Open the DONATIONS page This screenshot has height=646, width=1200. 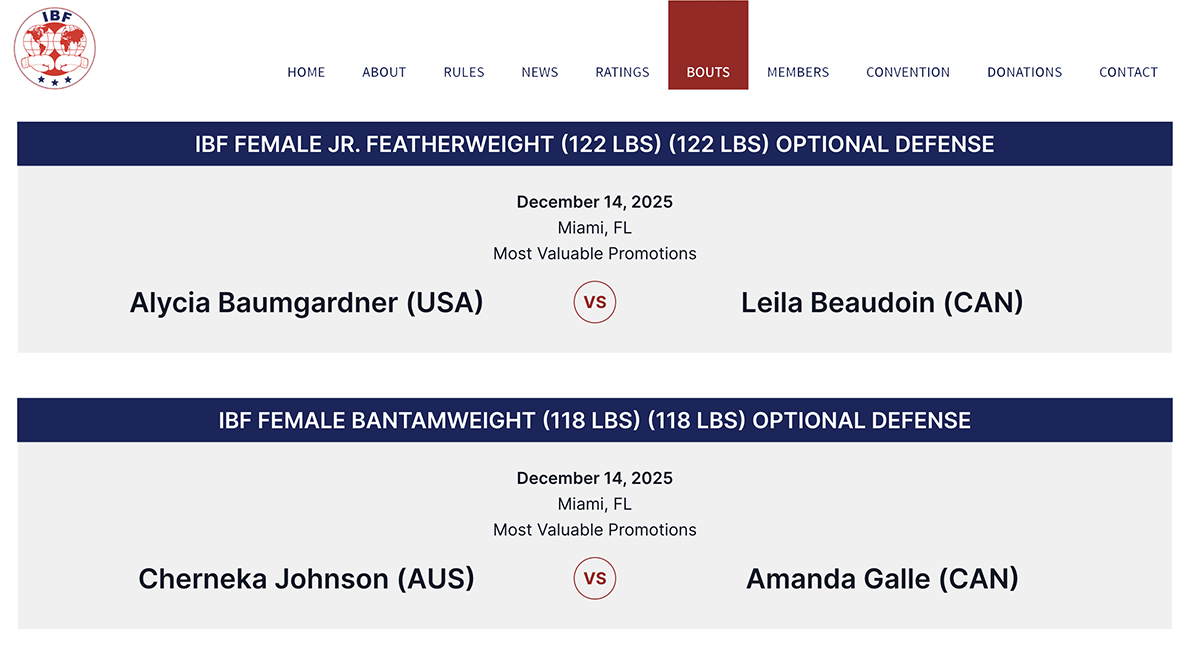[x=1024, y=71]
